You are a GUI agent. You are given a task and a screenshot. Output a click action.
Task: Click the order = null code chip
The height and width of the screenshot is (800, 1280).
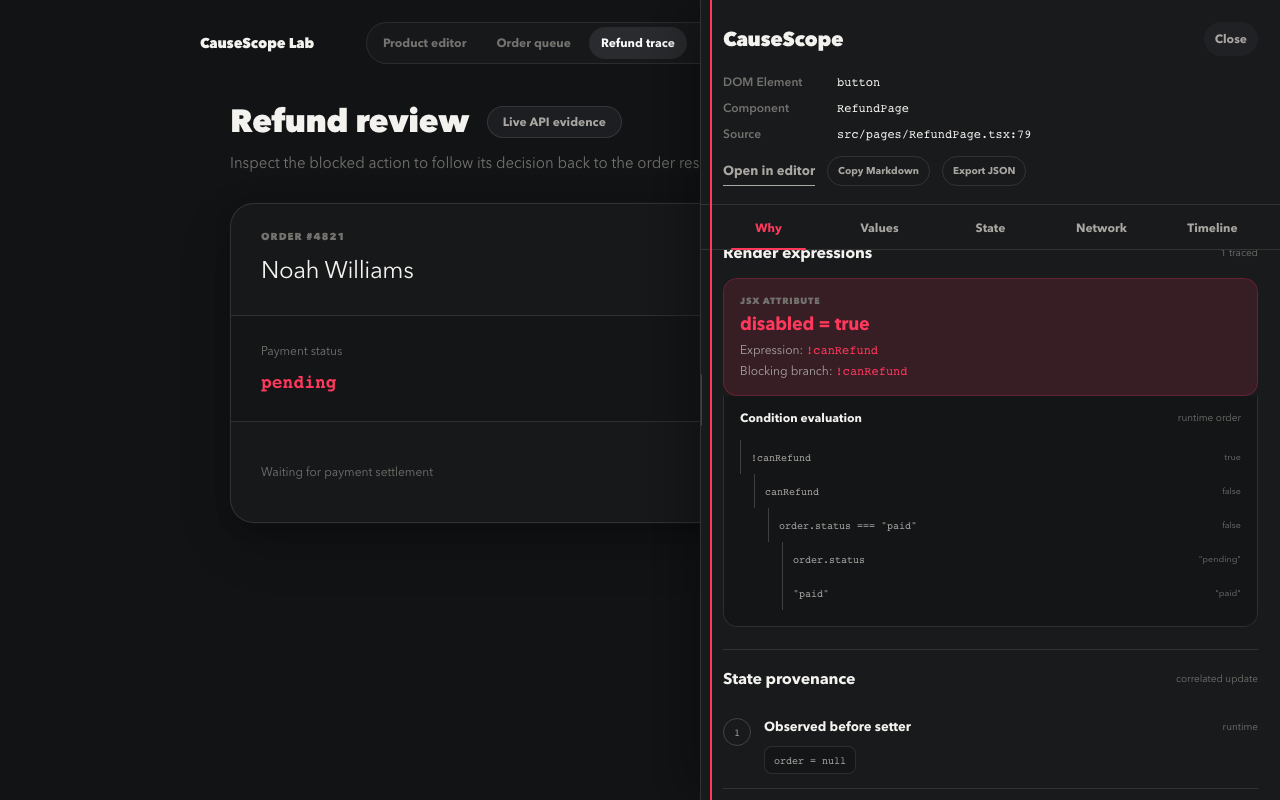point(810,760)
